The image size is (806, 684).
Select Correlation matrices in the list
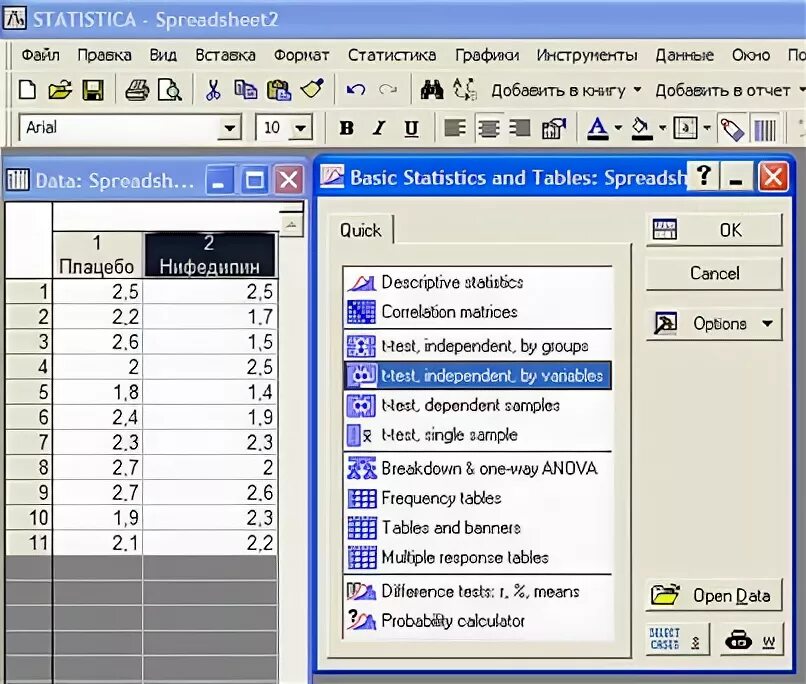coord(478,312)
